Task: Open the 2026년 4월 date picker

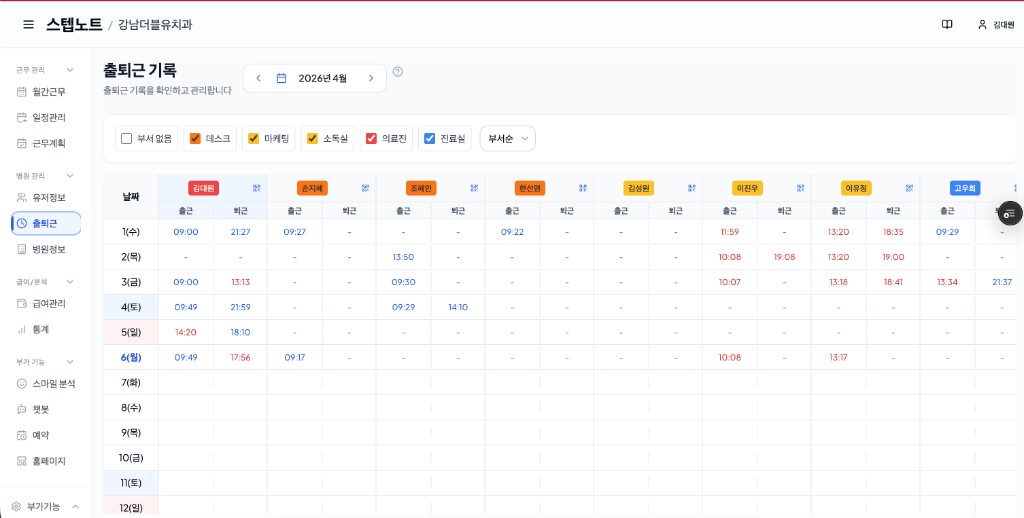Action: [315, 78]
